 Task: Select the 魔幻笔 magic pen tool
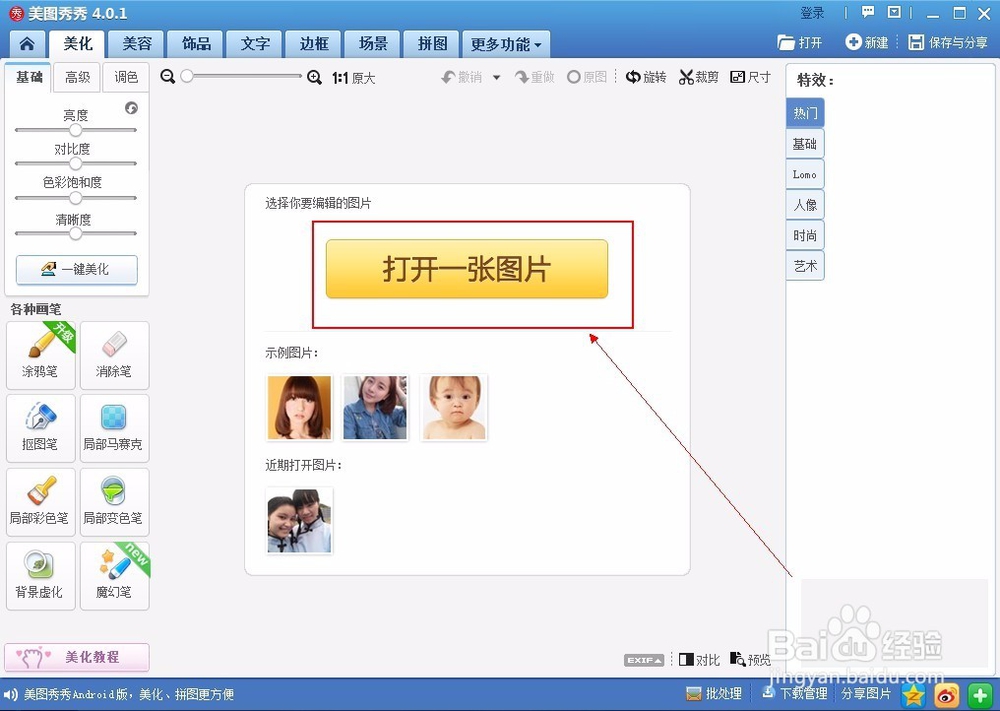pos(114,575)
